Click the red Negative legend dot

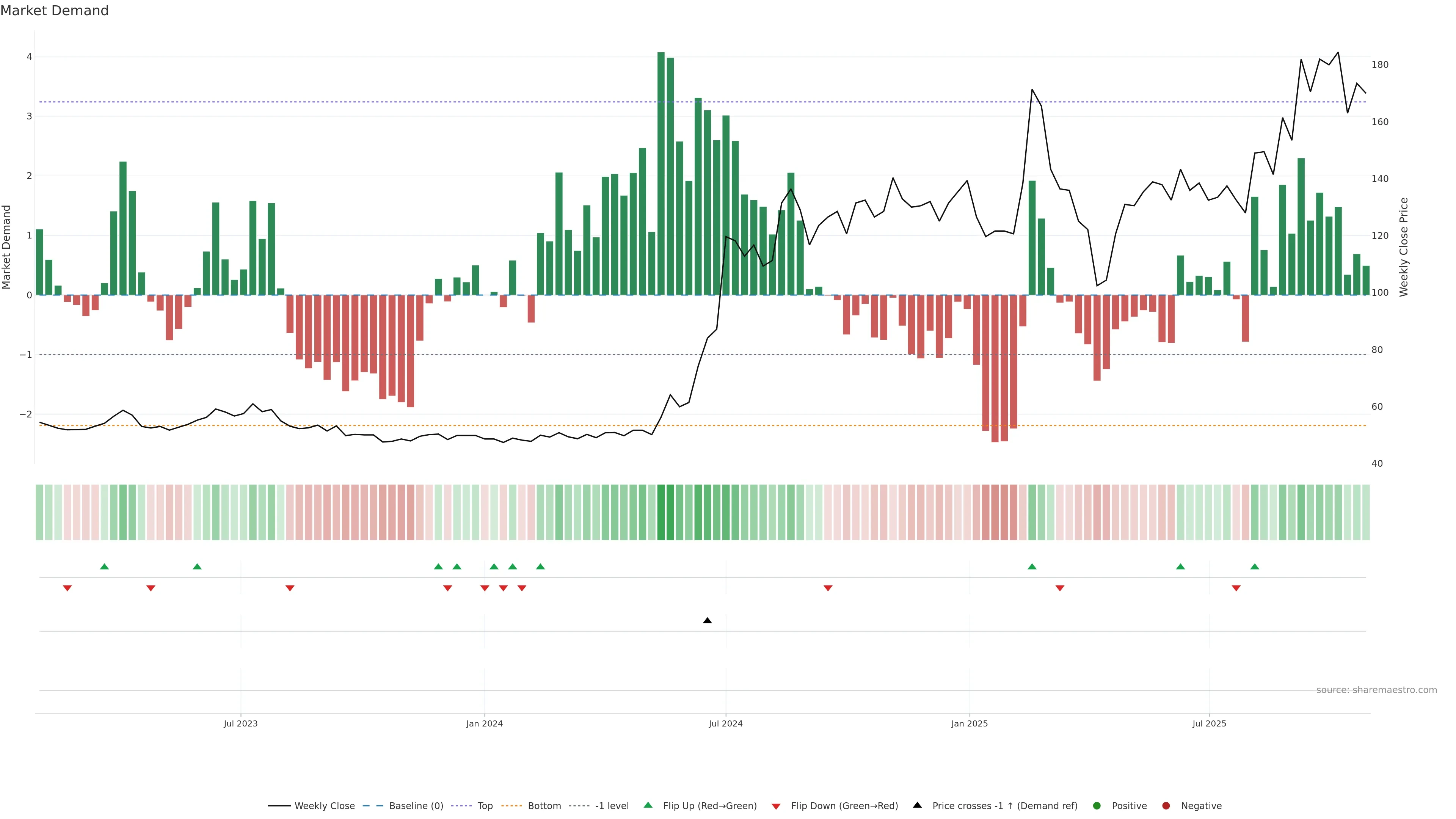(1166, 806)
